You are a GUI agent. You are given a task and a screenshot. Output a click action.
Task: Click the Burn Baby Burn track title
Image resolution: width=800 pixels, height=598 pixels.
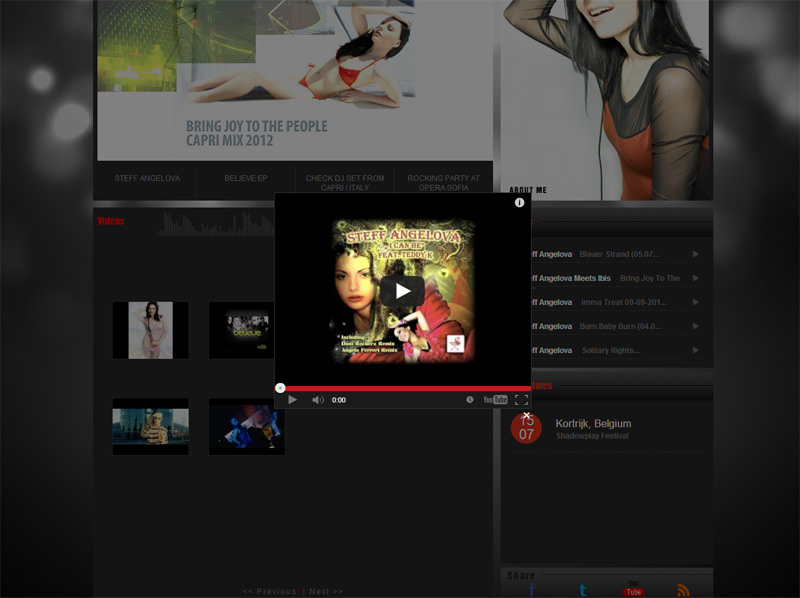click(x=620, y=326)
